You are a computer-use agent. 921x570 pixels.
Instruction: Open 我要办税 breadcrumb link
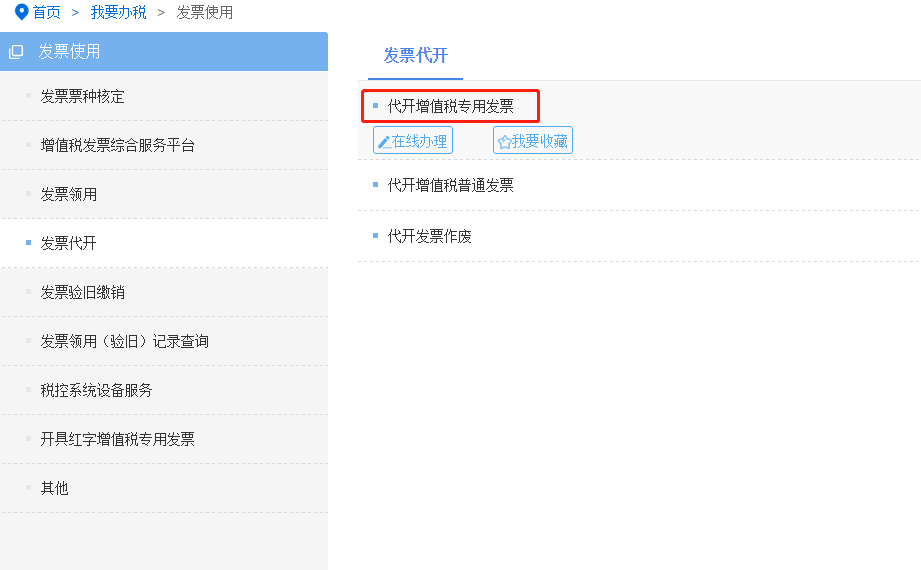[119, 12]
